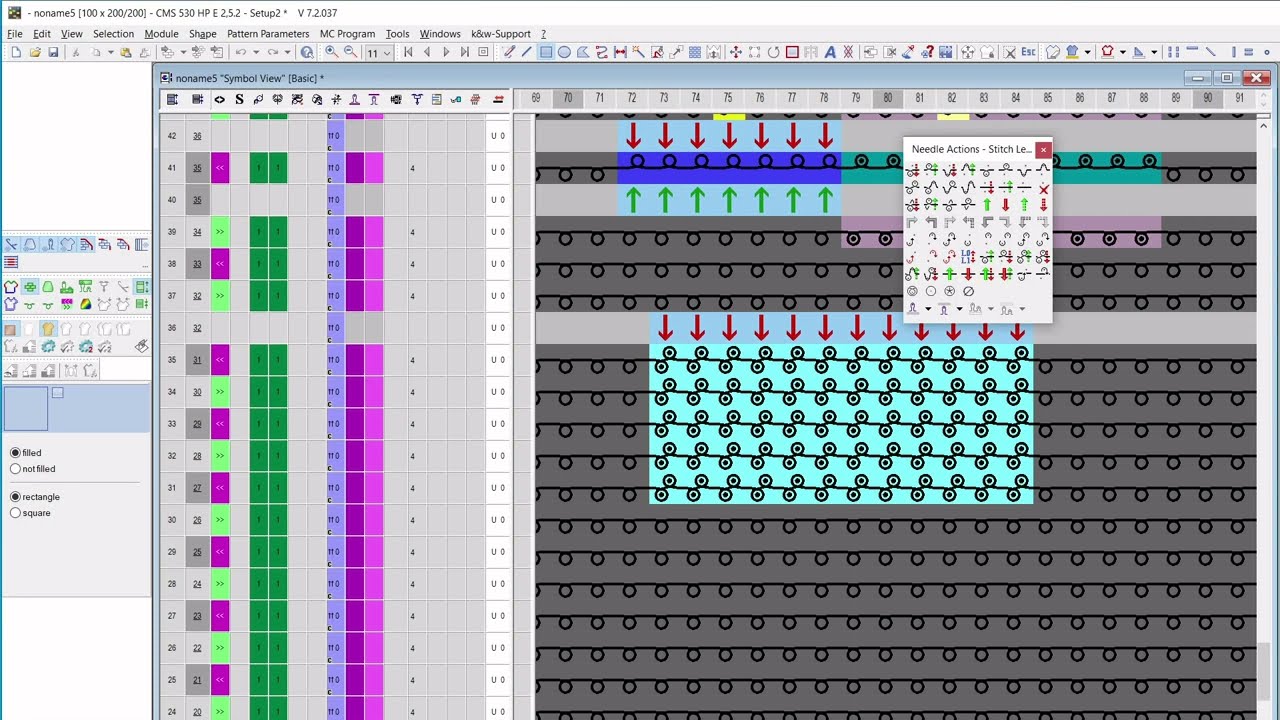Screen dimensions: 1280x720
Task: Expand the redo history dropdown arrow
Action: [287, 52]
